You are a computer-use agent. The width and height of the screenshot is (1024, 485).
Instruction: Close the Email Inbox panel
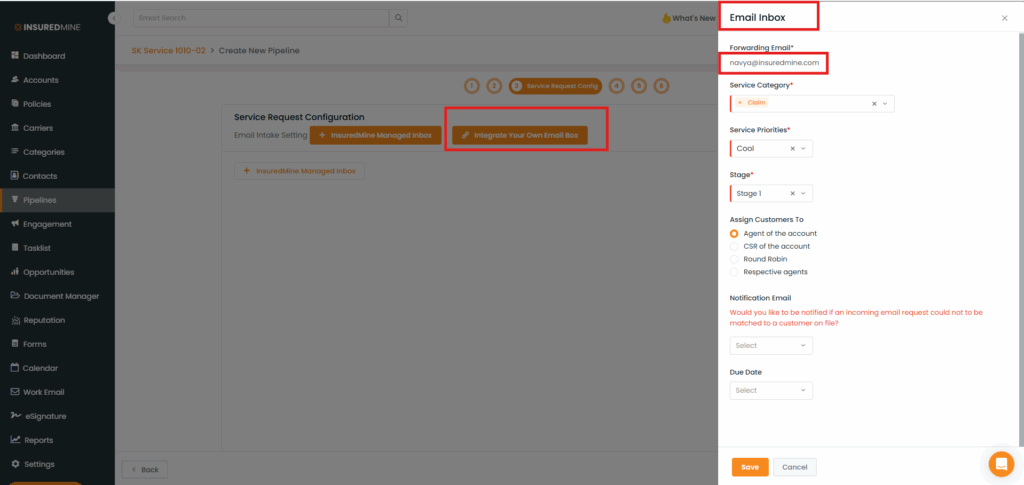(1004, 18)
